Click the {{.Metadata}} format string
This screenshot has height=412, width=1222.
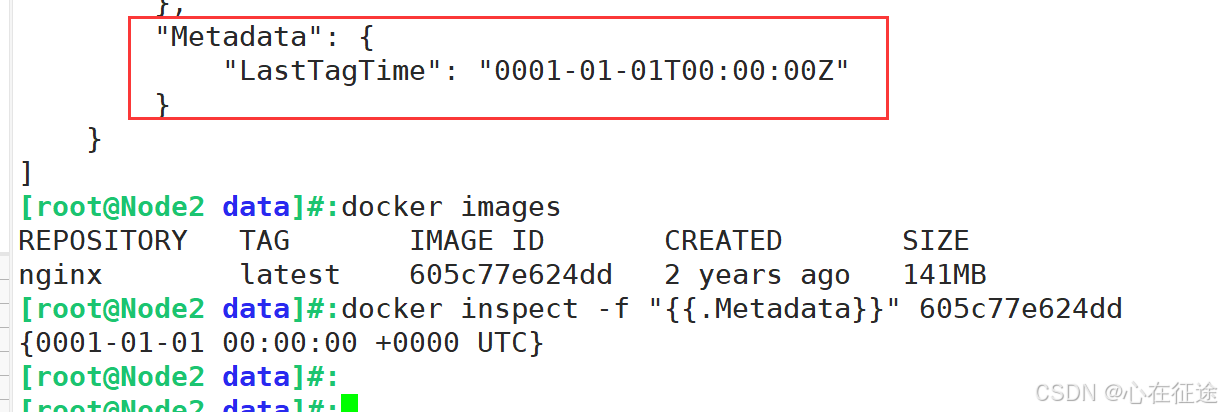point(774,309)
